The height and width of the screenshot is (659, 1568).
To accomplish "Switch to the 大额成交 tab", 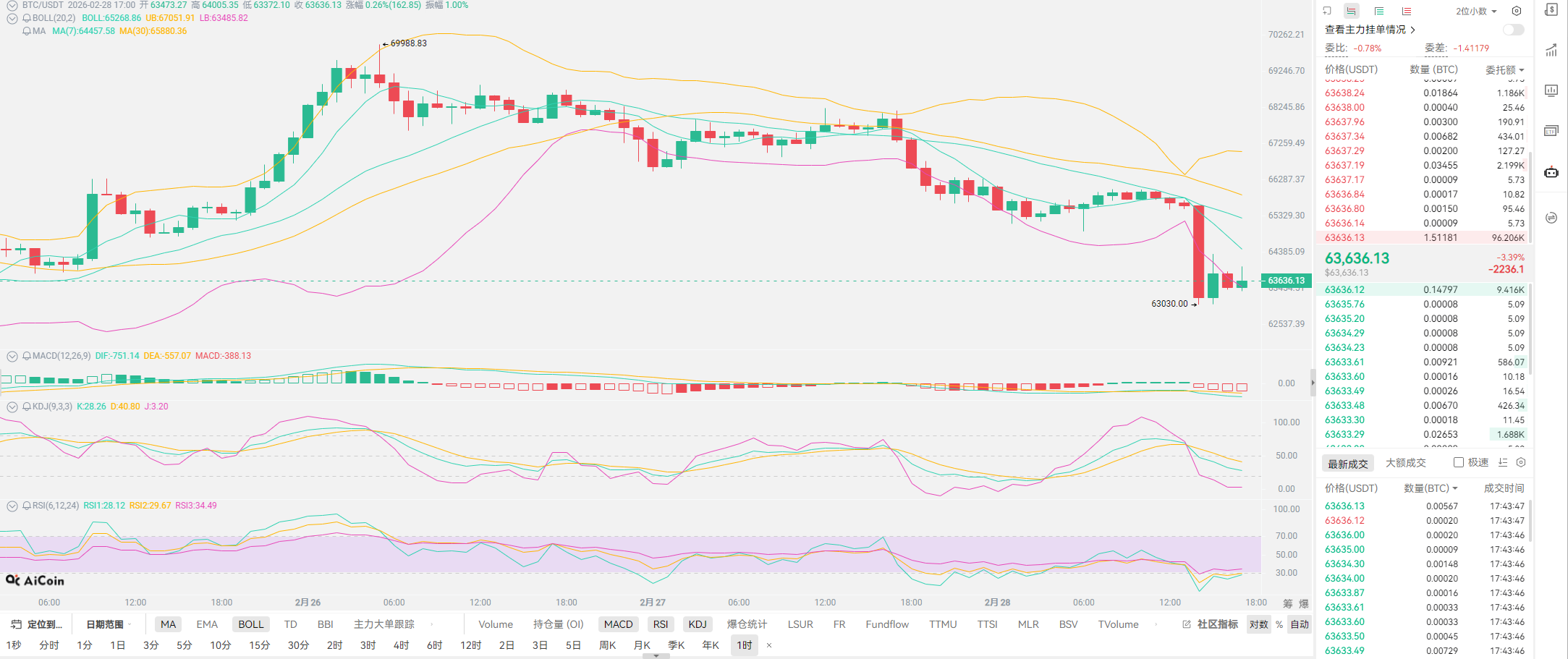I will tap(1405, 463).
